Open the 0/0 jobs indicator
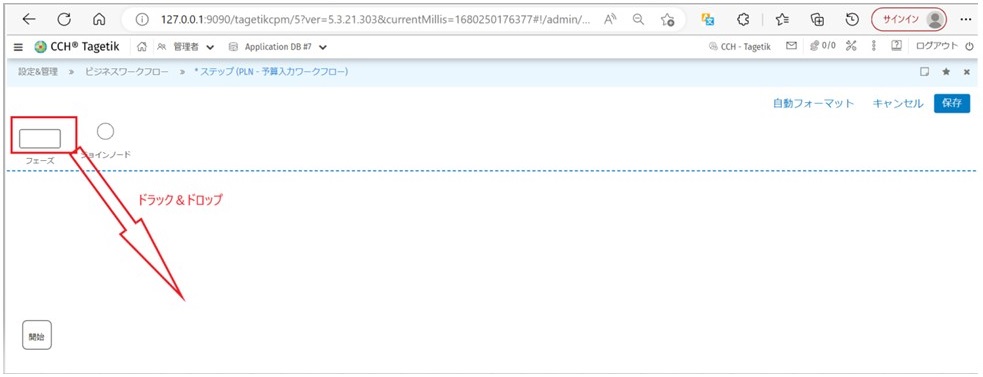This screenshot has height=377, width=983. tap(823, 46)
